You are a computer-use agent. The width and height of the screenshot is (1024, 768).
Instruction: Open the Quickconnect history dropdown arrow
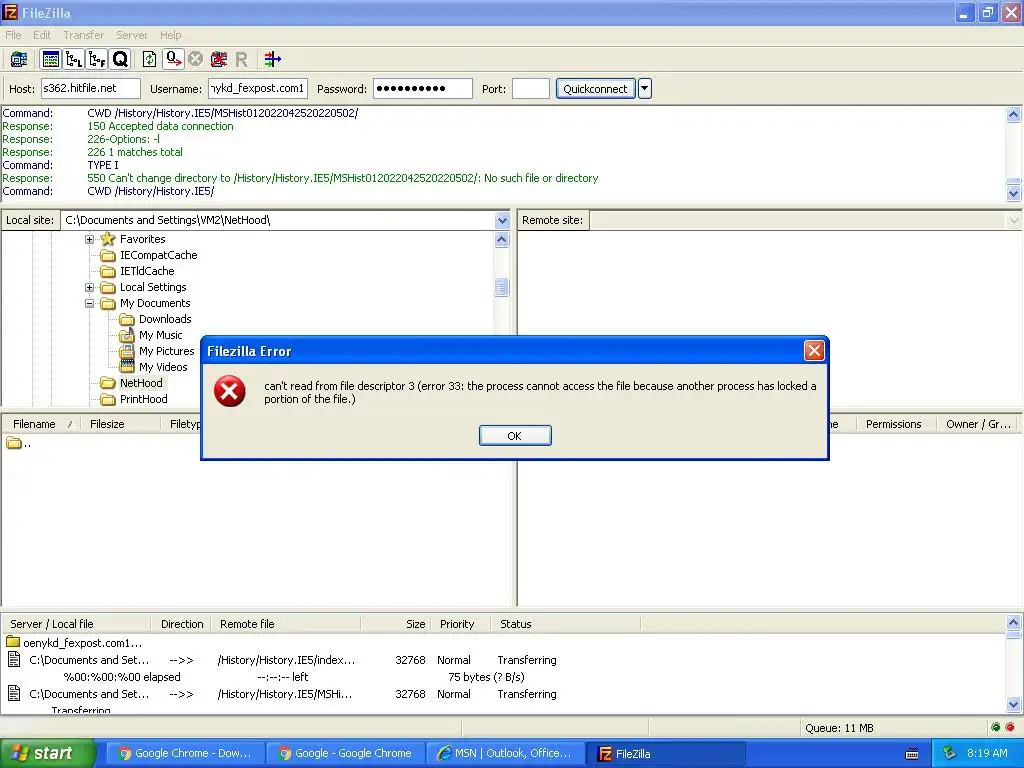click(x=645, y=88)
